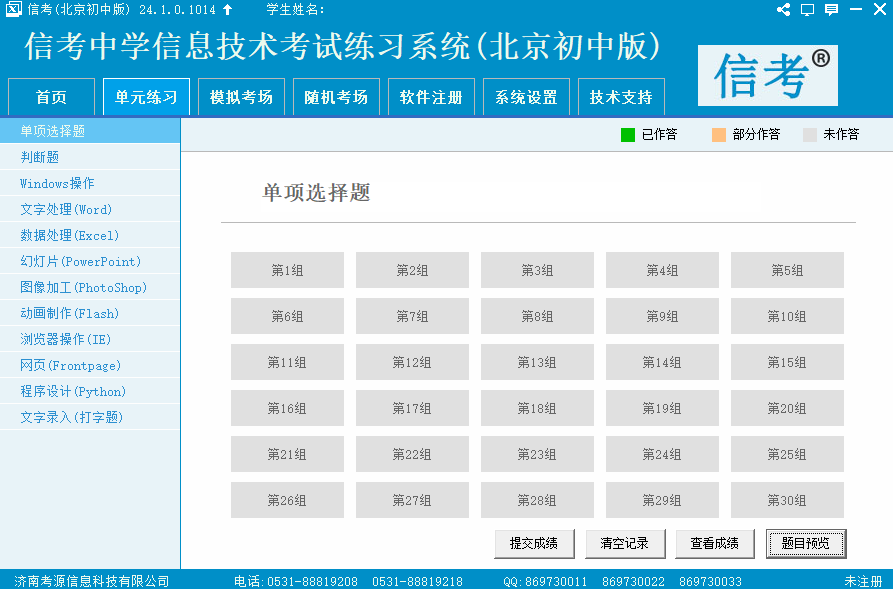The width and height of the screenshot is (893, 589).
Task: Open question group 第7组
Action: (x=412, y=316)
